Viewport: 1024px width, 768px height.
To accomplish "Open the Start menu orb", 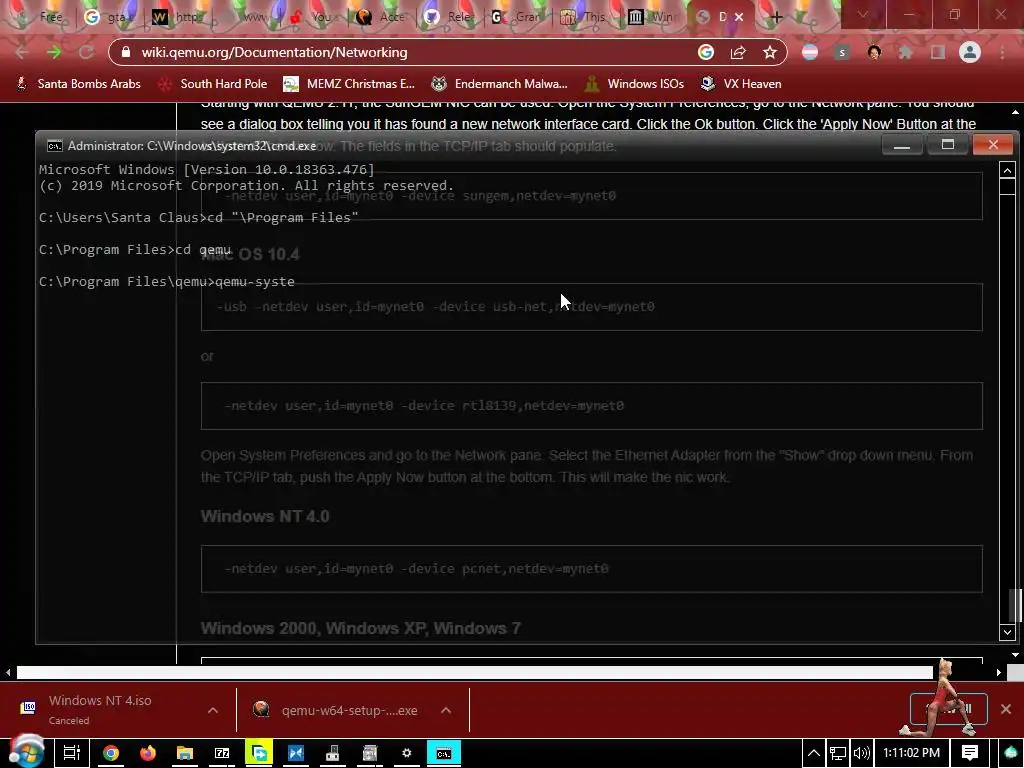I will 26,751.
